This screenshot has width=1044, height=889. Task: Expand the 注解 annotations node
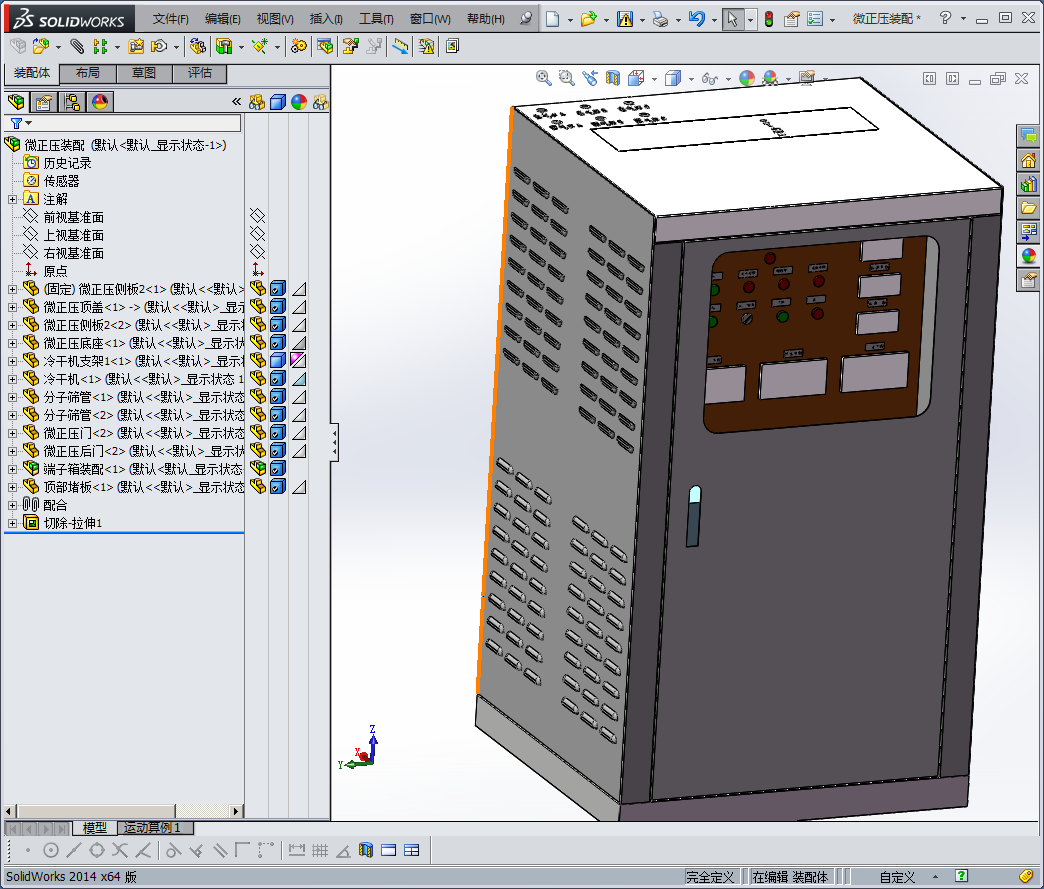(12, 199)
